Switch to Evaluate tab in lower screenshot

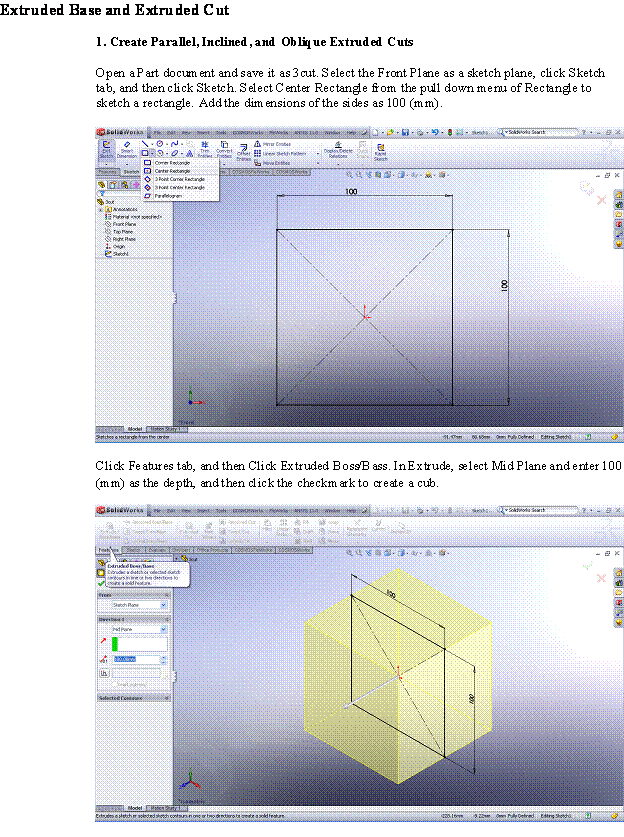pyautogui.click(x=157, y=550)
